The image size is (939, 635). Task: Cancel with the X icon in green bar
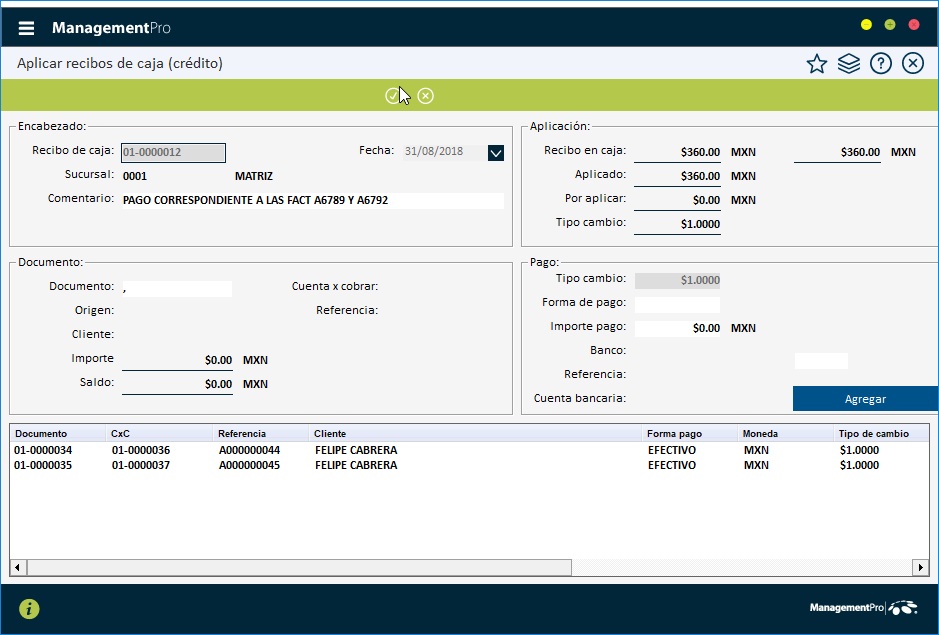[x=425, y=96]
